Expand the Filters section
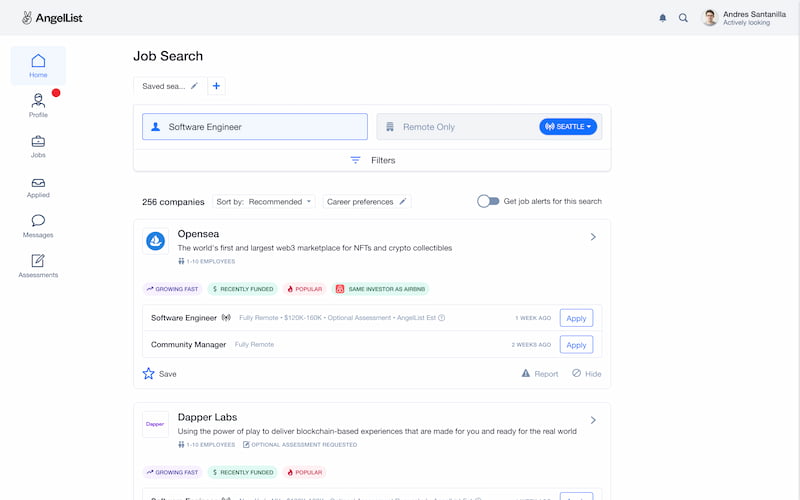 (372, 160)
